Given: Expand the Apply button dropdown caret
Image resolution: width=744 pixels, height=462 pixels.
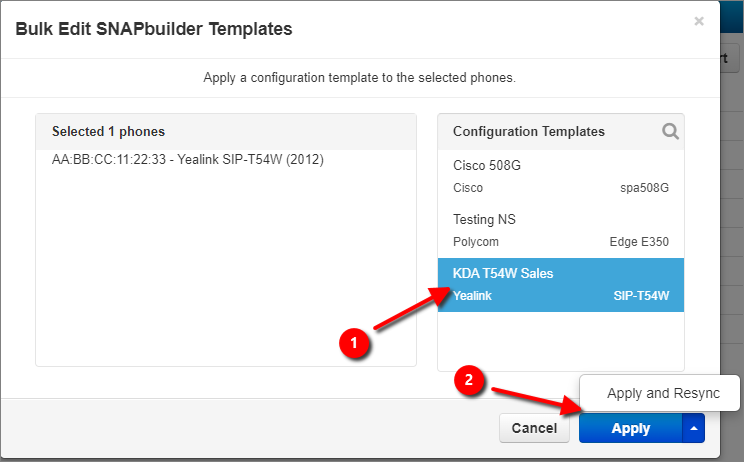Looking at the screenshot, I should click(694, 428).
